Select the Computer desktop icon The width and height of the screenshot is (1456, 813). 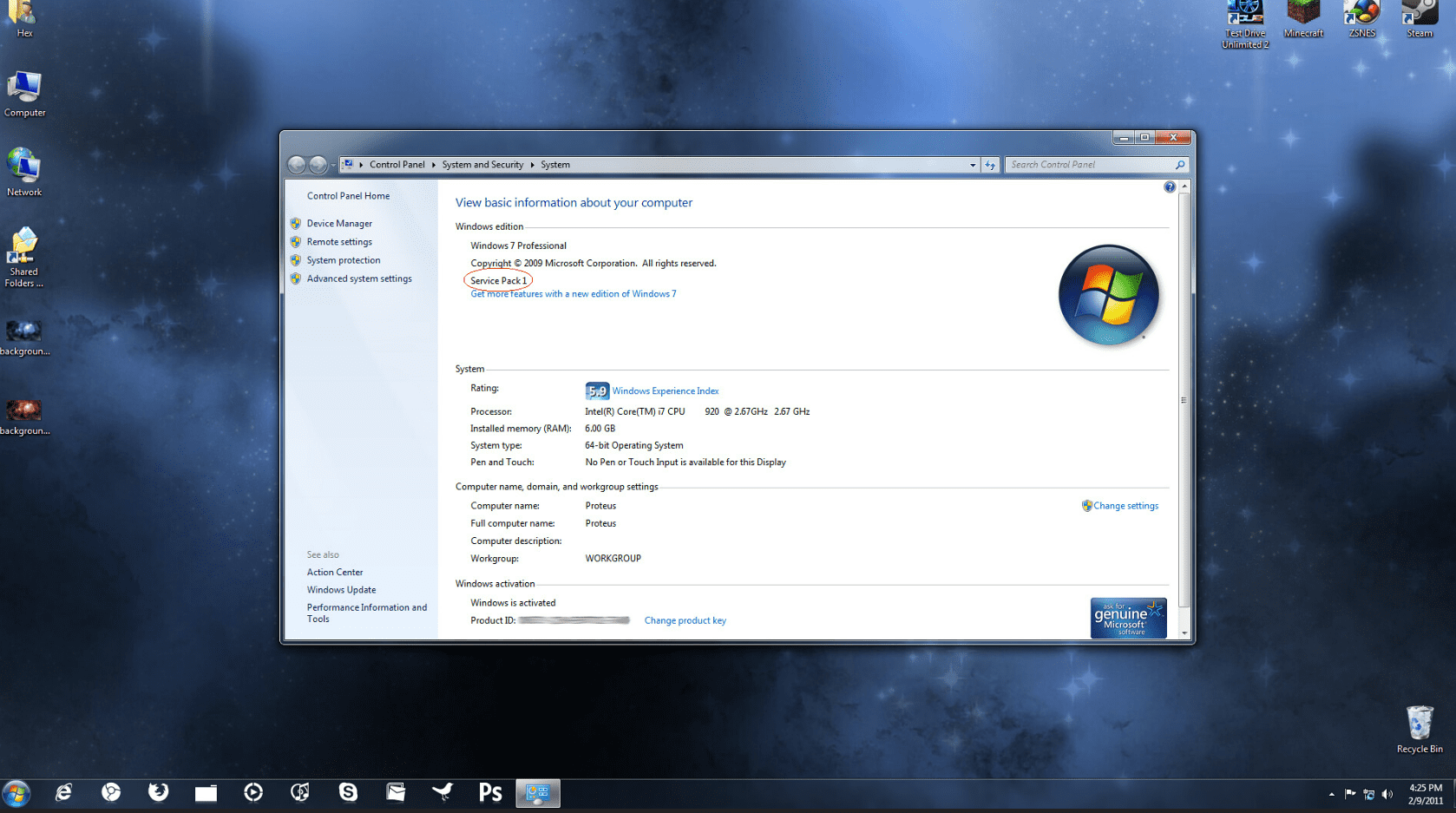pos(24,95)
